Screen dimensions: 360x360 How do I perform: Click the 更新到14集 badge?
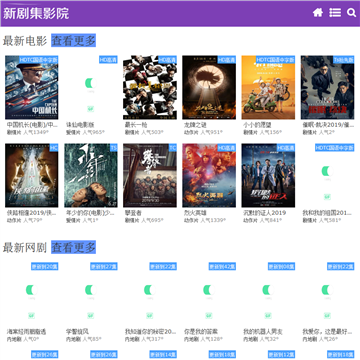click(163, 354)
